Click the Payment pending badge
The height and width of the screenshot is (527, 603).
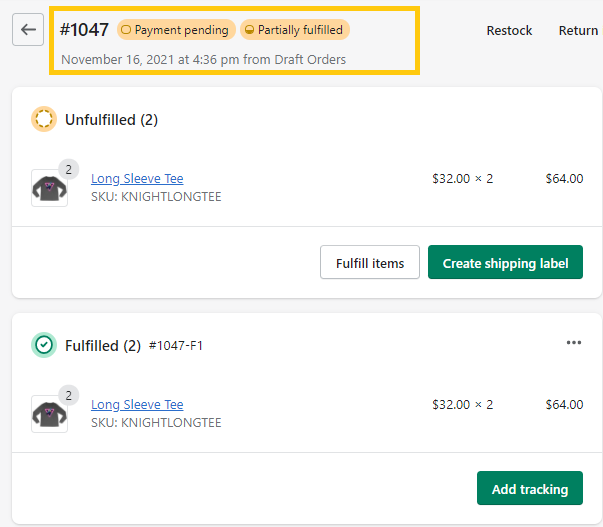tap(176, 30)
